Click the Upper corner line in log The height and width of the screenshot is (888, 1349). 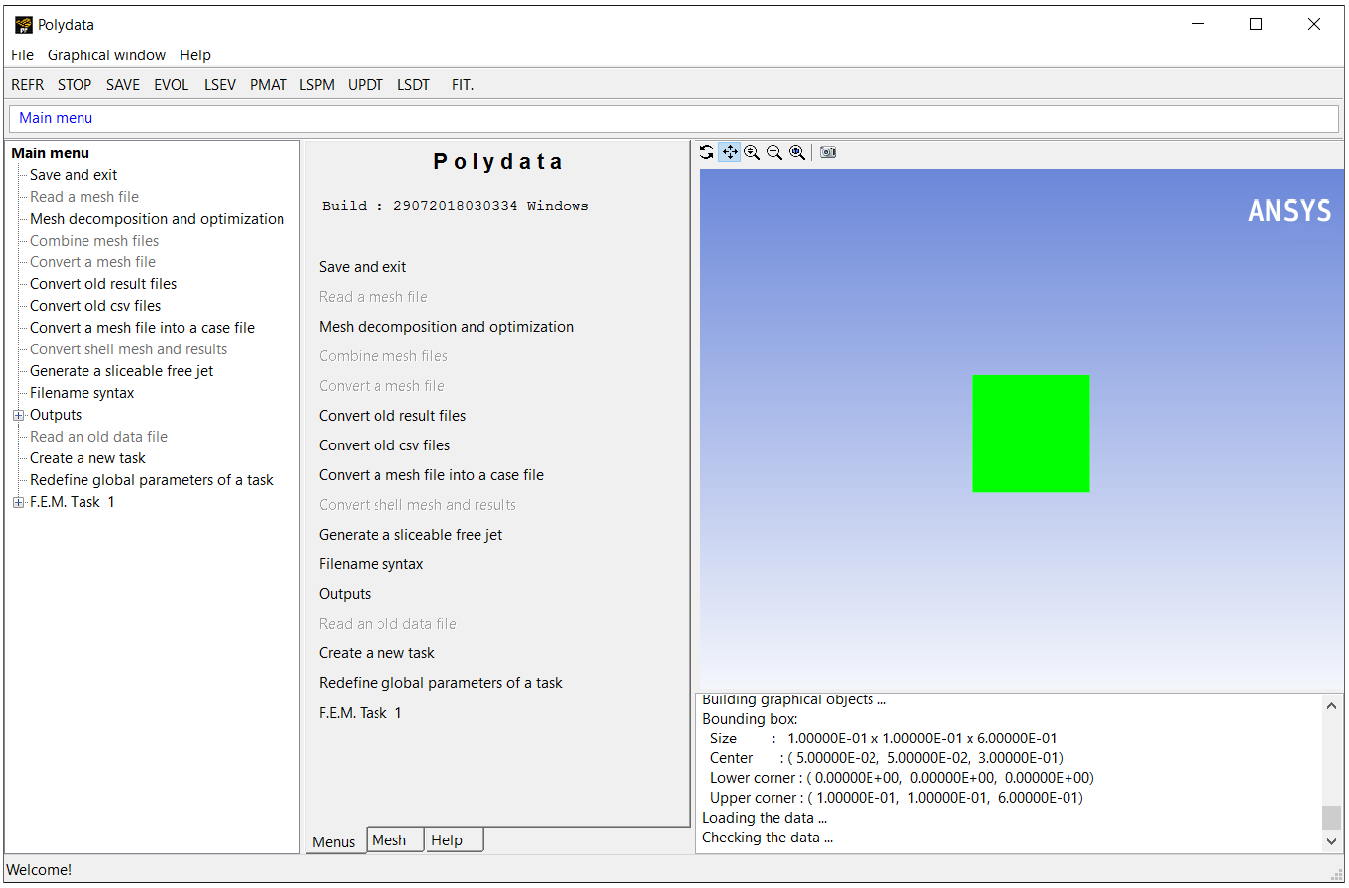(x=896, y=798)
